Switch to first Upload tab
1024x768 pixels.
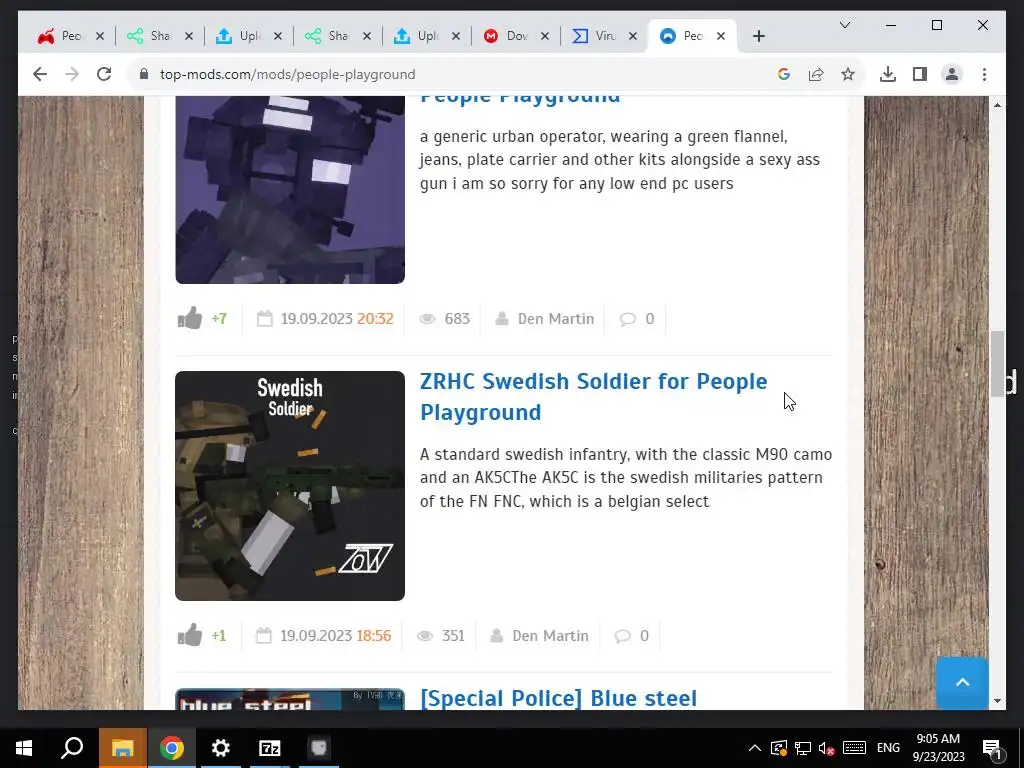tap(248, 36)
